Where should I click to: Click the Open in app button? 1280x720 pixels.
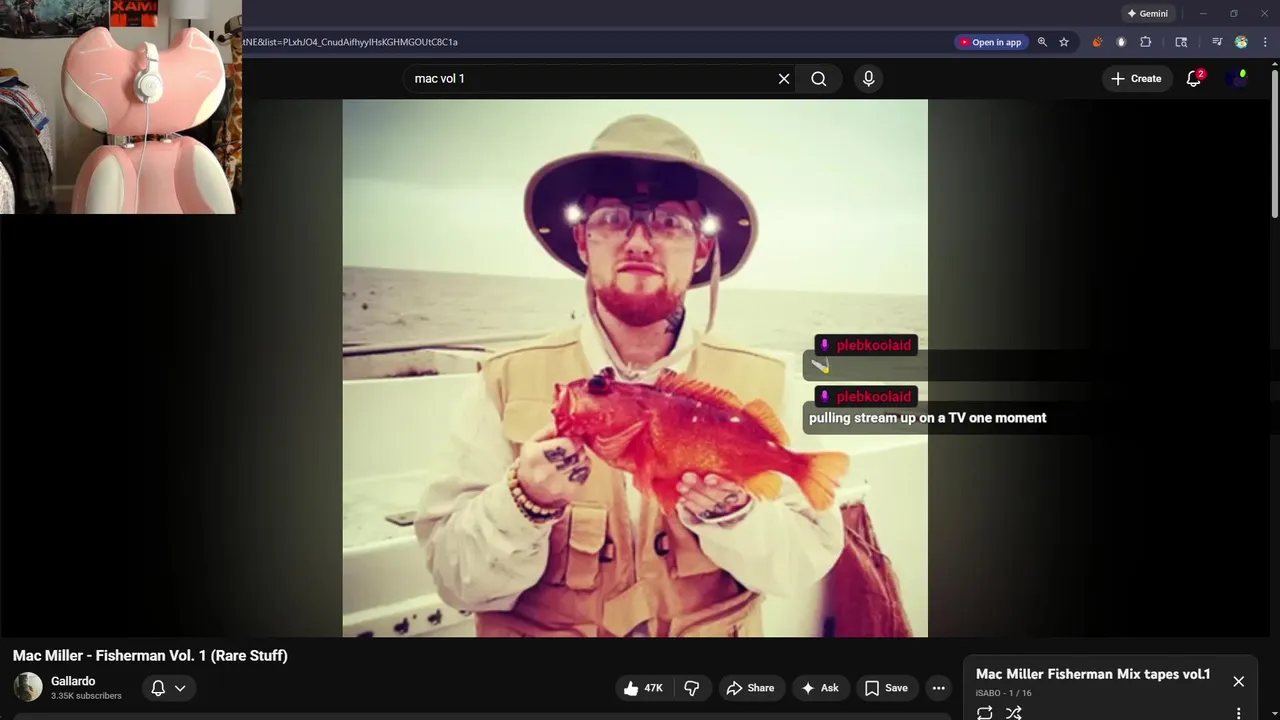990,42
